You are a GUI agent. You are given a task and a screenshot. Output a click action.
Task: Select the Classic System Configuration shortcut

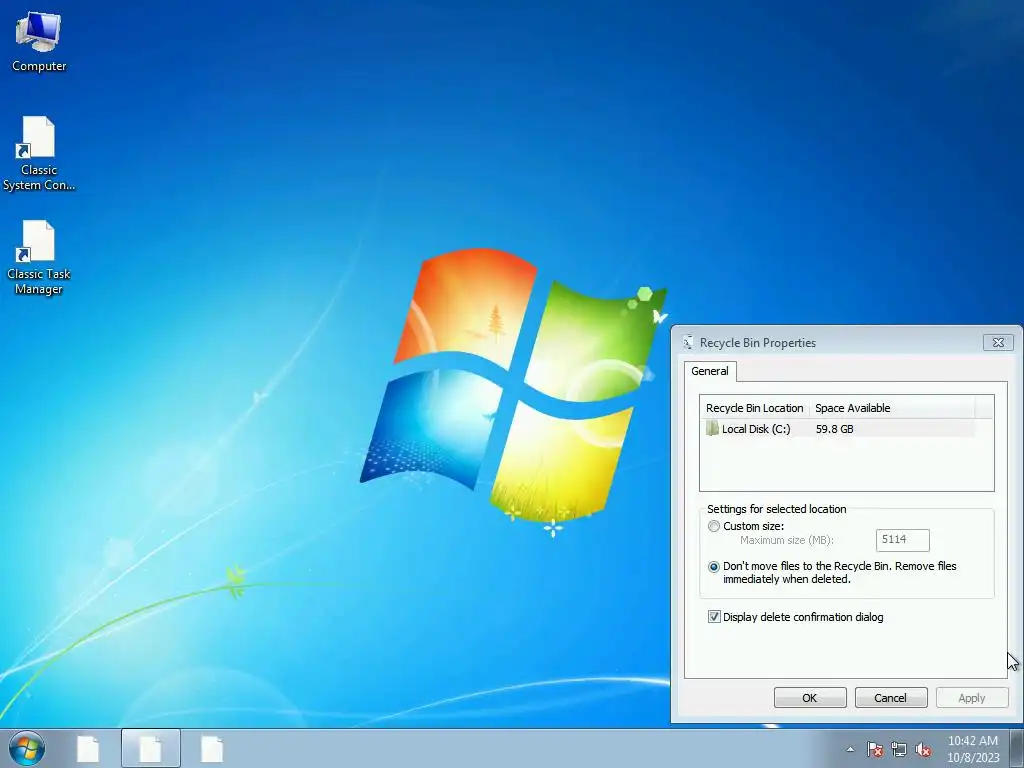click(39, 154)
